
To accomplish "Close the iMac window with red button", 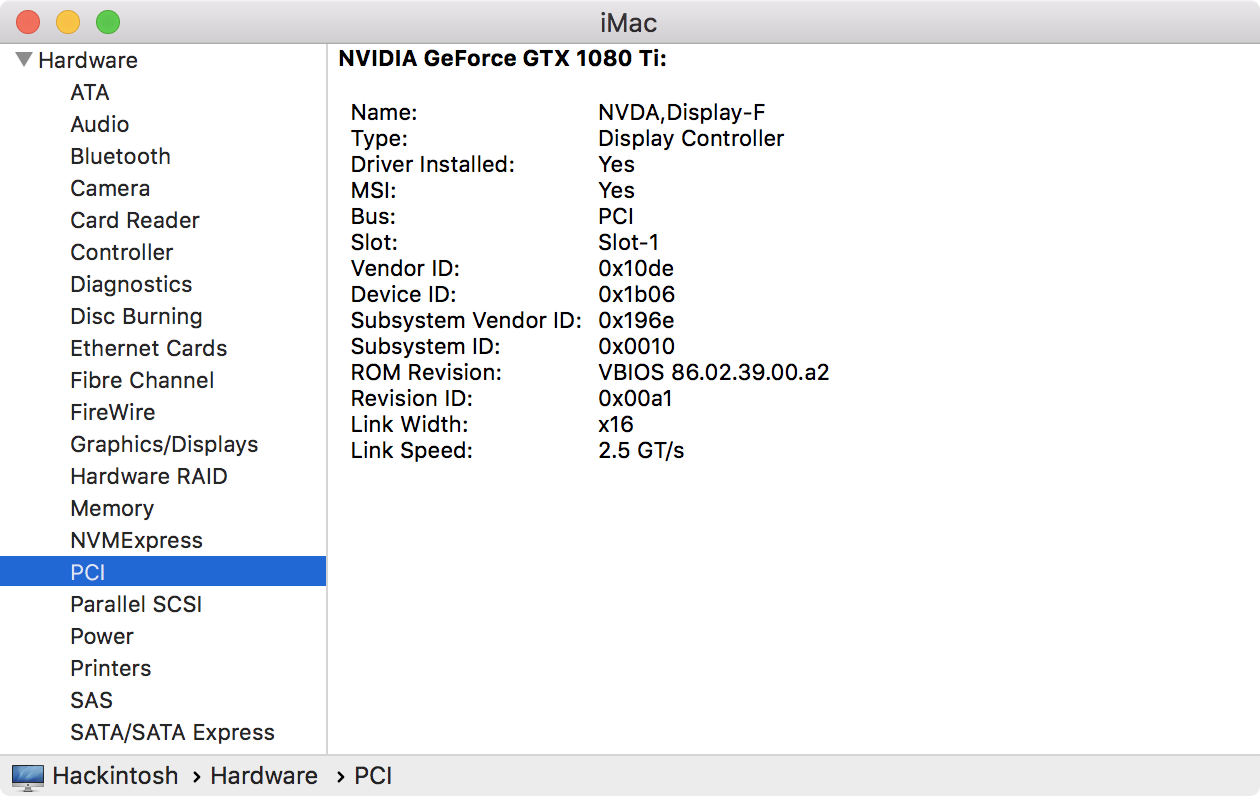I will point(28,22).
